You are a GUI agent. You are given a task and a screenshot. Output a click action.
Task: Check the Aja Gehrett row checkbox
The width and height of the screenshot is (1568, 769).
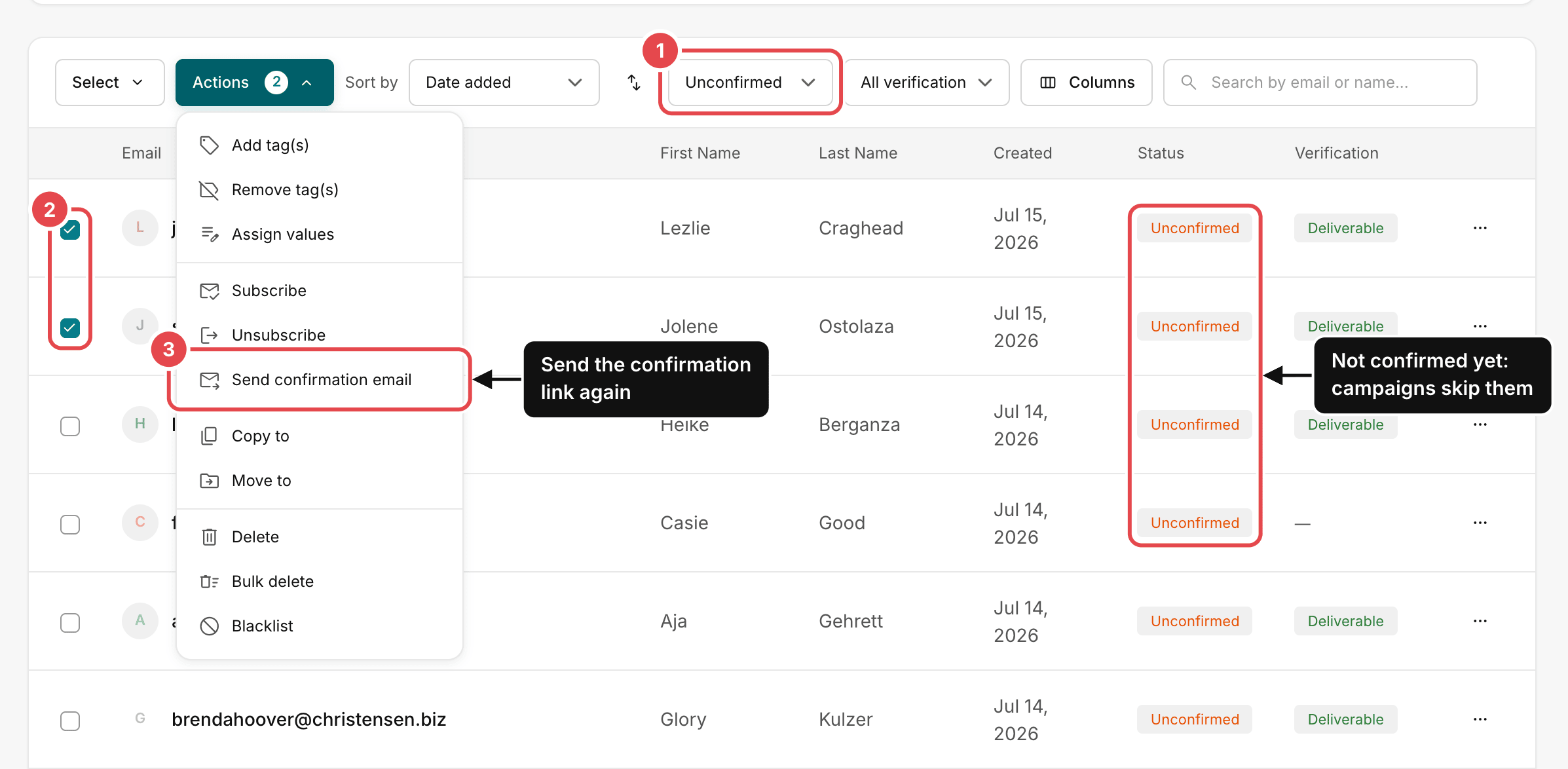click(x=70, y=623)
